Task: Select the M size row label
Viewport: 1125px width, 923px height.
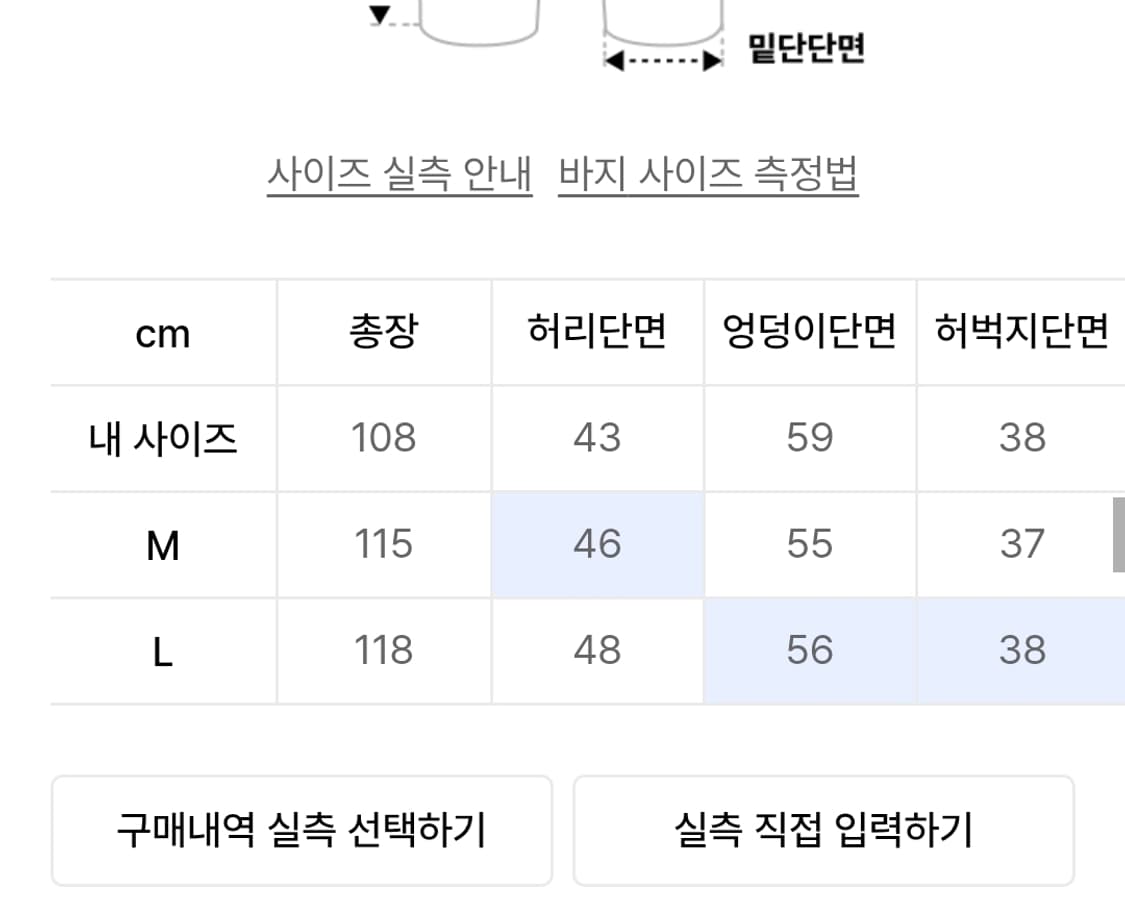Action: (163, 544)
